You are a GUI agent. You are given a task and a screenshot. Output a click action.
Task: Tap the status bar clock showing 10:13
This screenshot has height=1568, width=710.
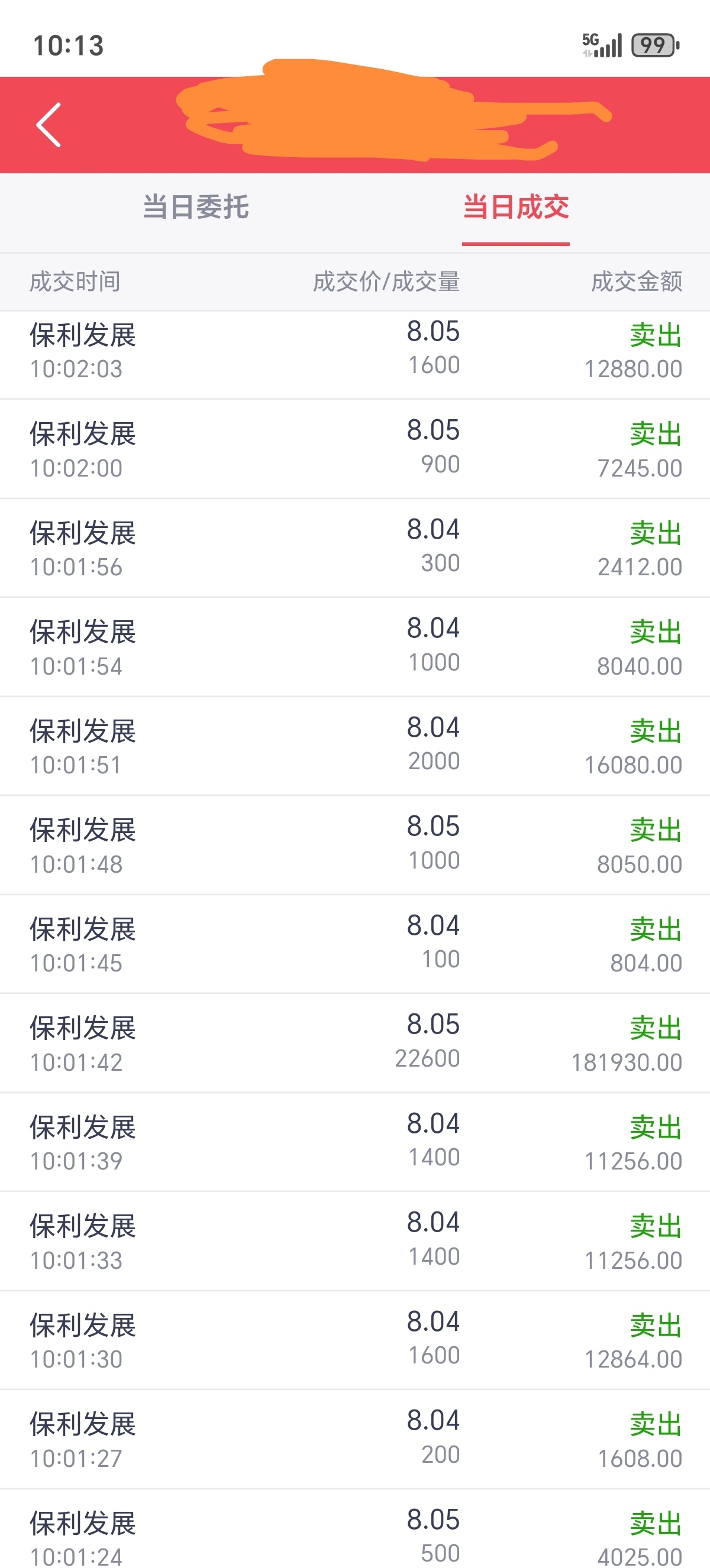tap(68, 46)
